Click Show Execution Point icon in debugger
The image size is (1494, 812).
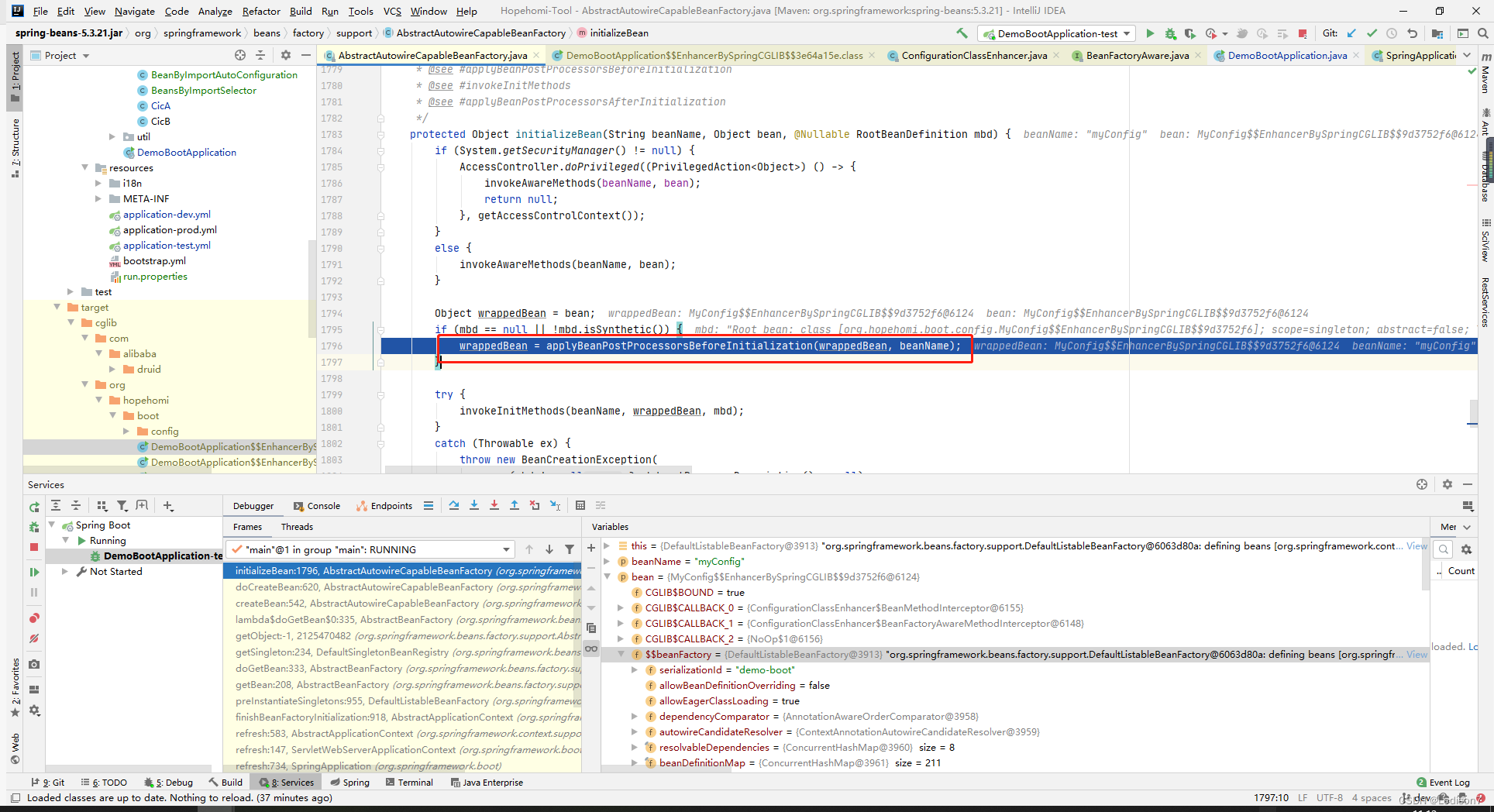[429, 505]
